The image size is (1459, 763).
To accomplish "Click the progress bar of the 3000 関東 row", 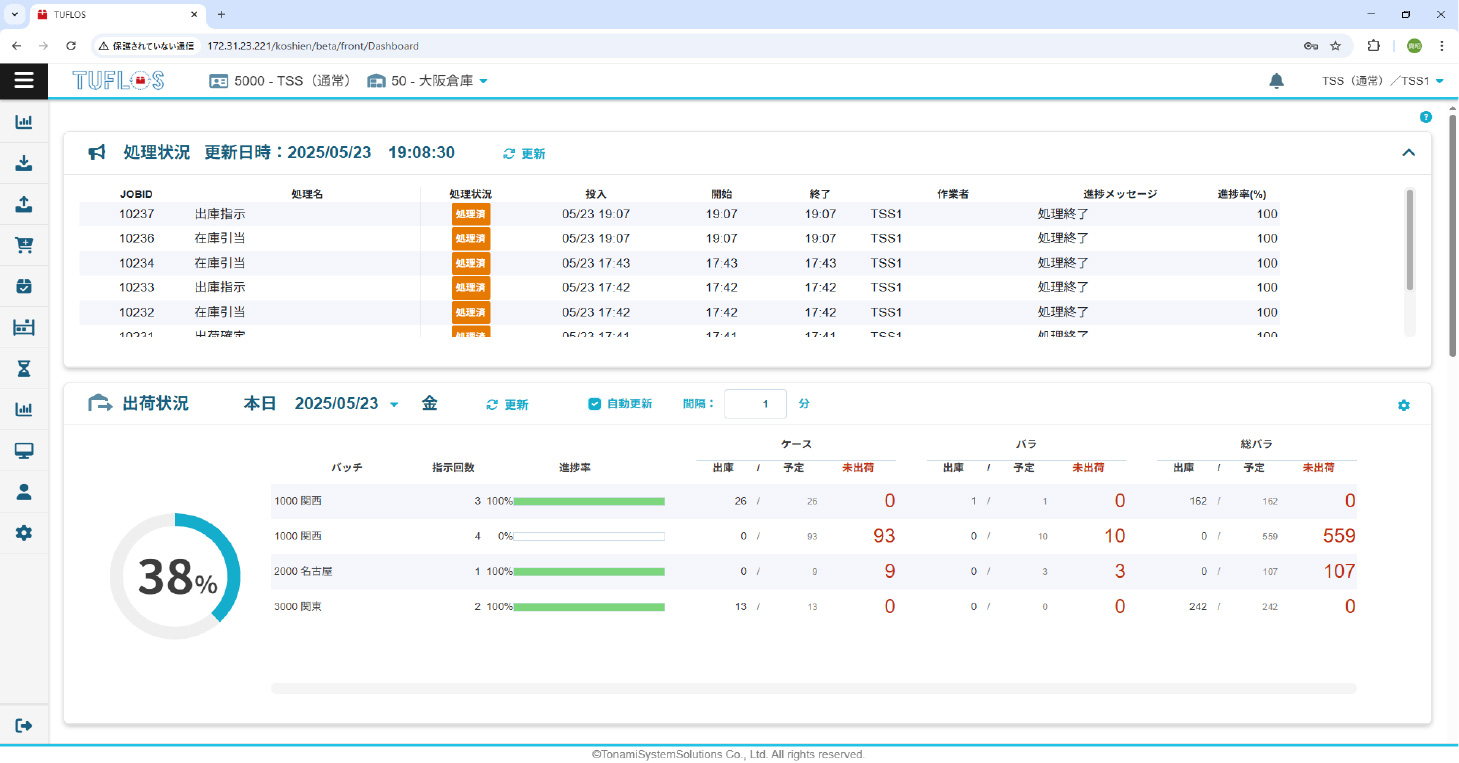I will [589, 607].
